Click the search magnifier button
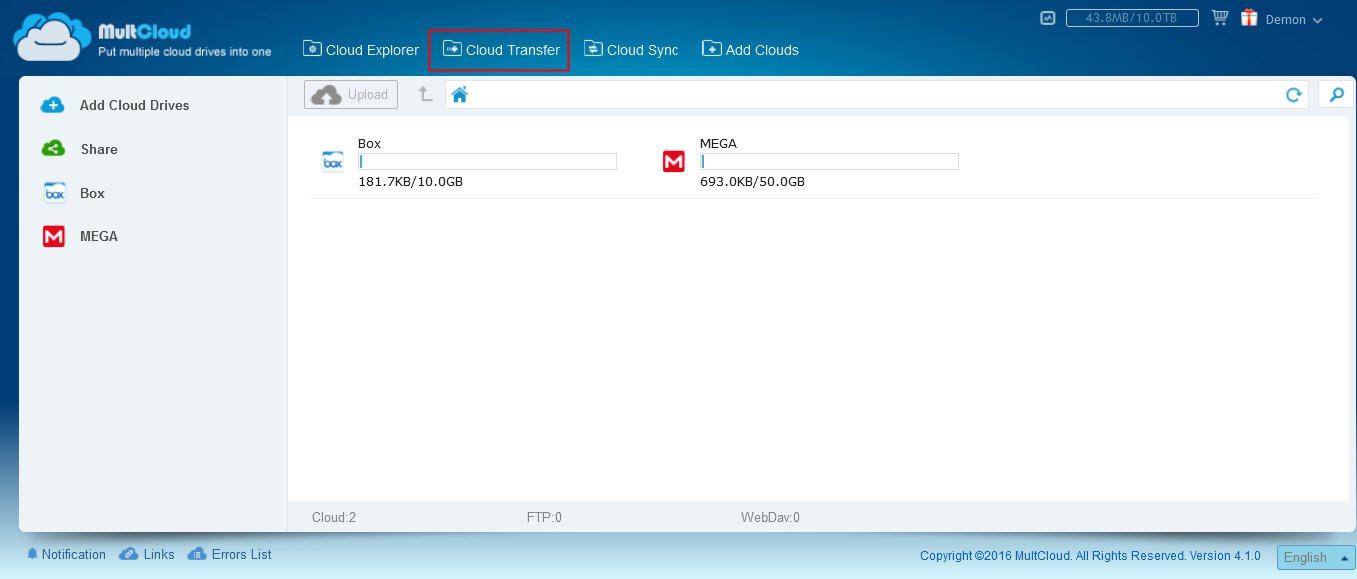The image size is (1357, 579). coord(1335,95)
